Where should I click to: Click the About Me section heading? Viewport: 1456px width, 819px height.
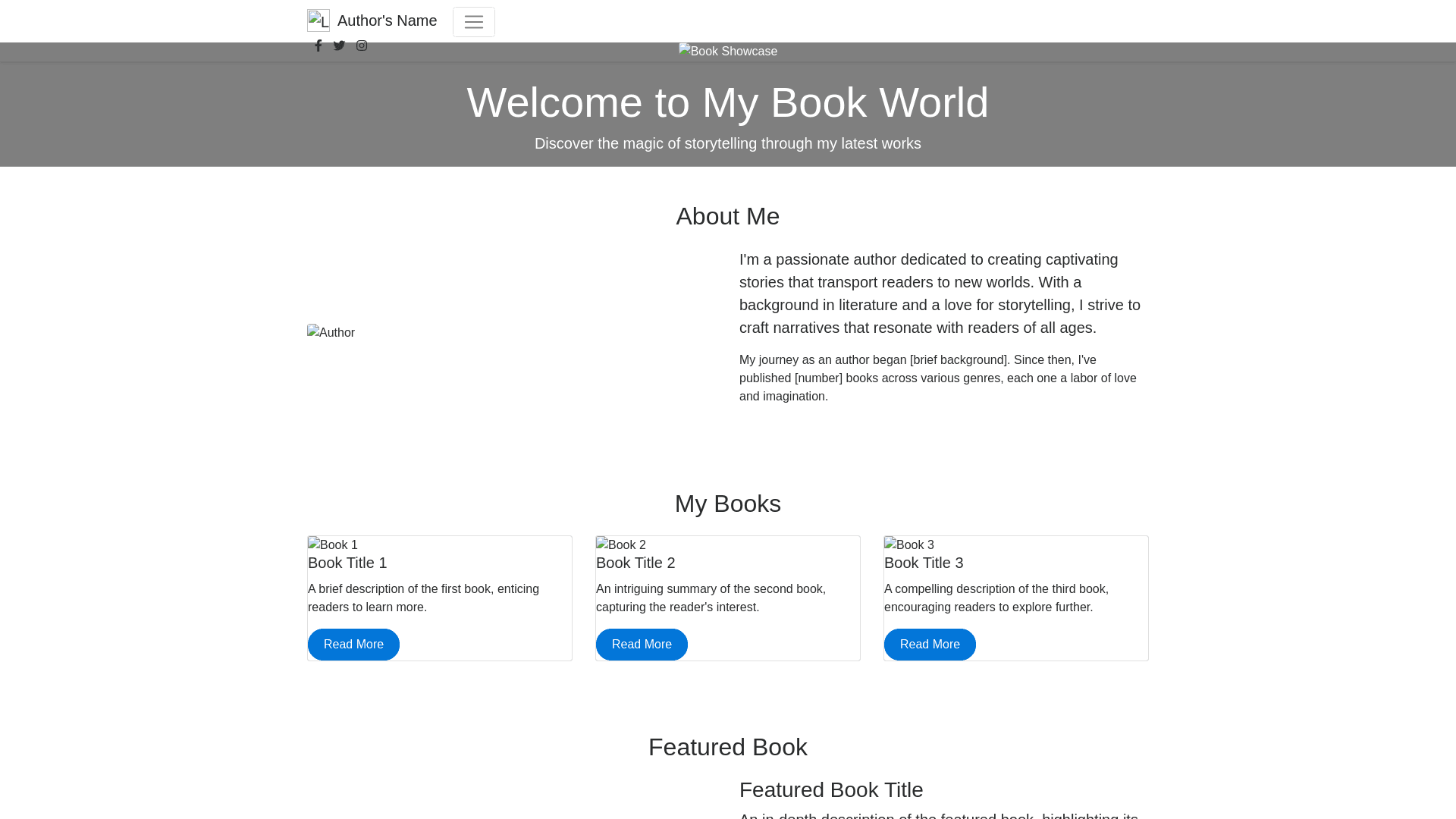(x=727, y=216)
